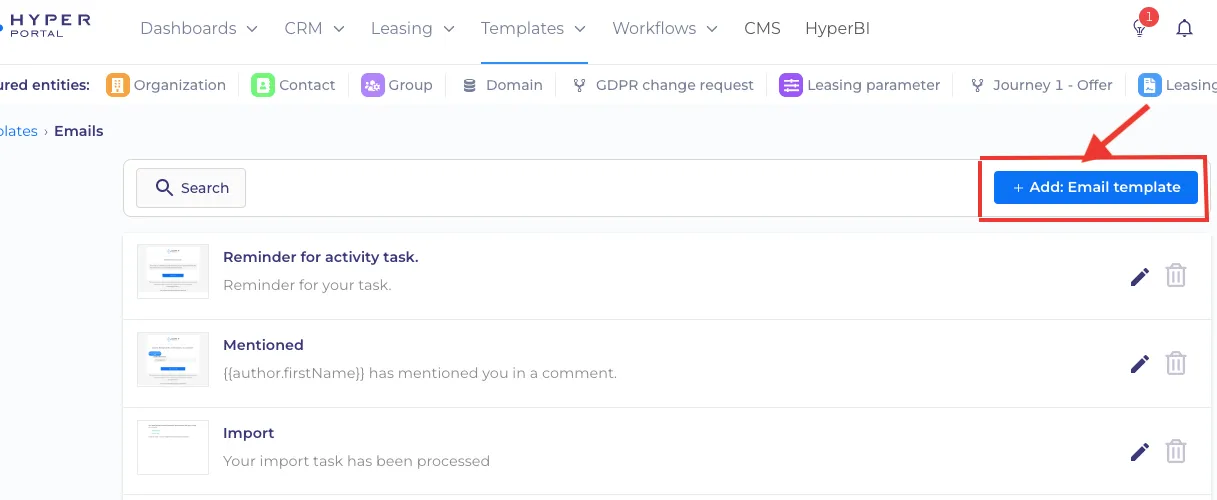Expand the Dashboards menu chevron
Viewport: 1217px width, 500px height.
coord(251,29)
